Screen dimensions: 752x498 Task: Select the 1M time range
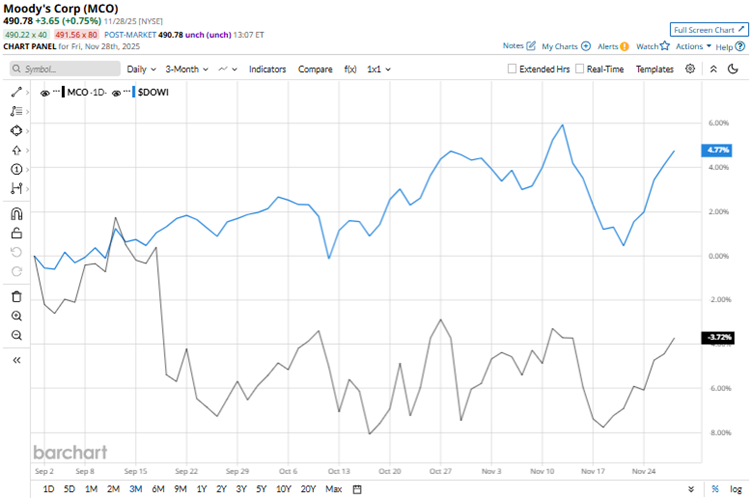91,489
